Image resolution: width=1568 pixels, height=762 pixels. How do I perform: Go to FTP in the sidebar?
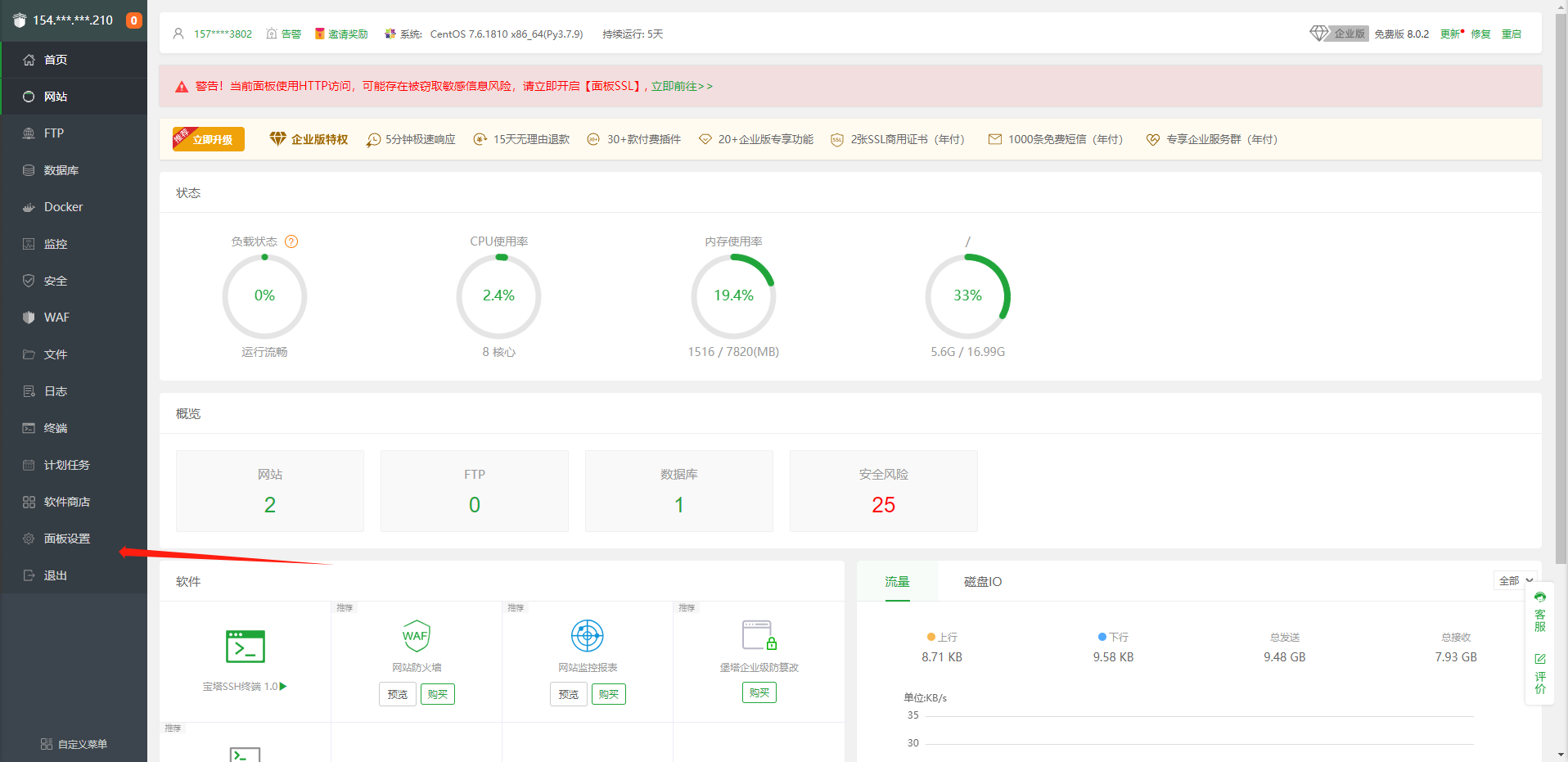pos(74,133)
